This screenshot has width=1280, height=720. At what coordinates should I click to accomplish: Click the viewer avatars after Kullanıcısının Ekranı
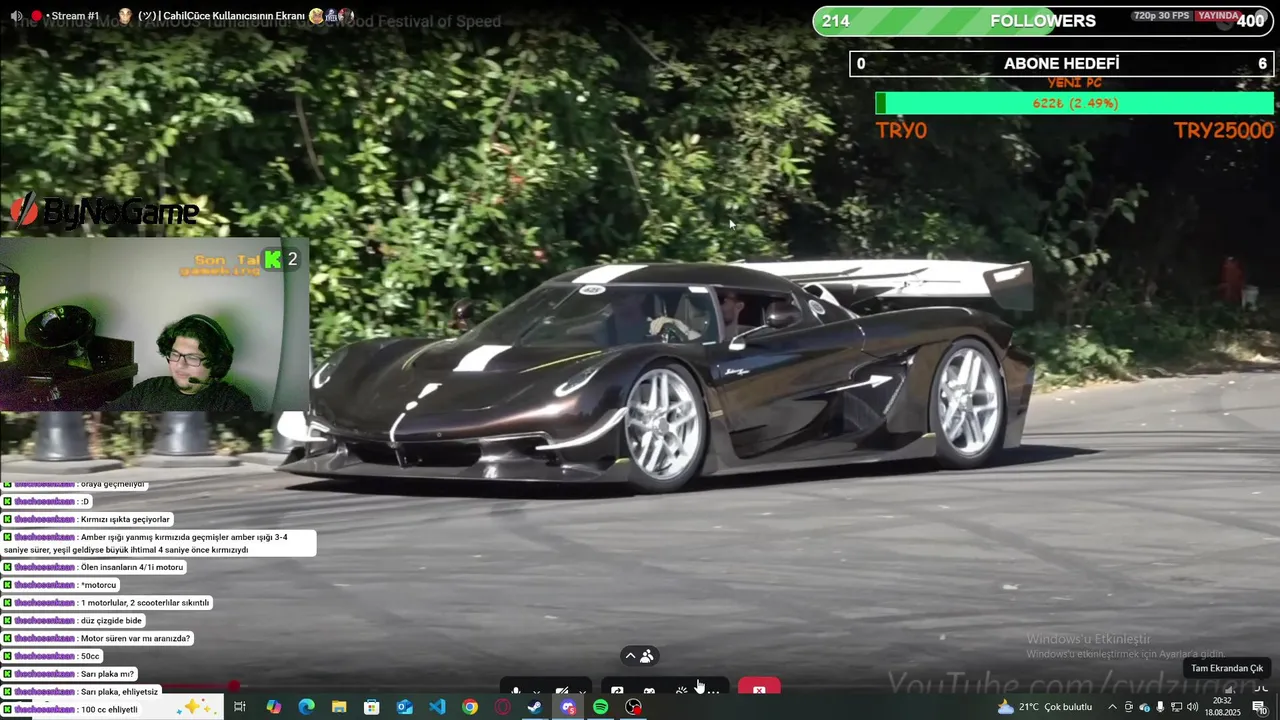point(332,16)
